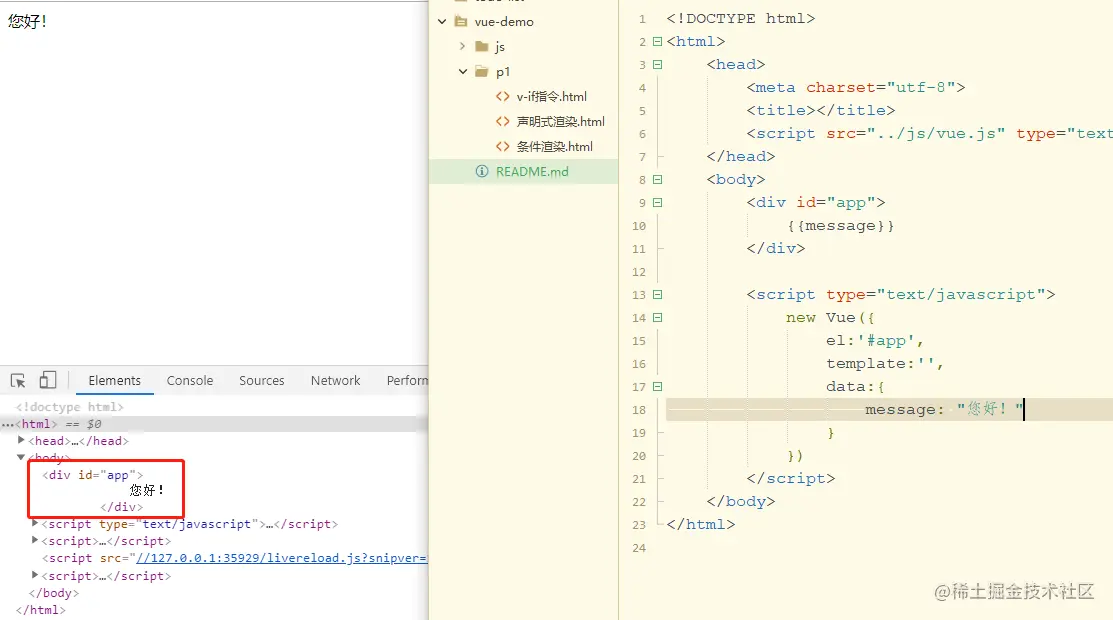The image size is (1113, 620).
Task: Select the html element row in DevTools
Action: 214,424
